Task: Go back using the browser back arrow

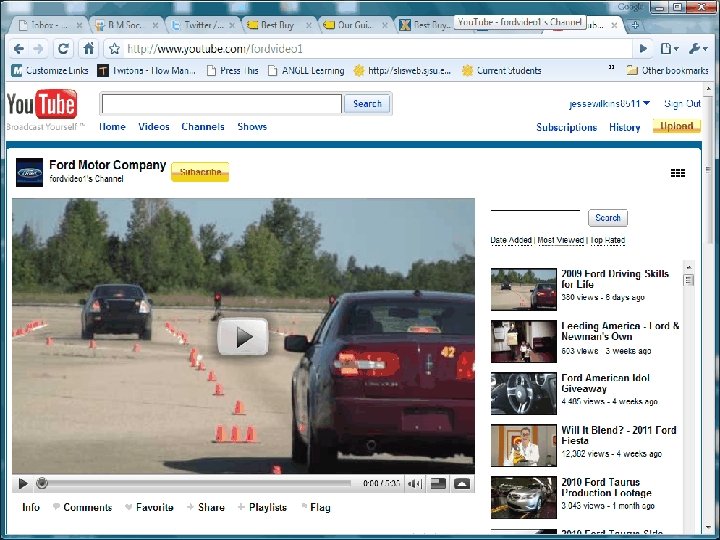Action: tap(19, 49)
